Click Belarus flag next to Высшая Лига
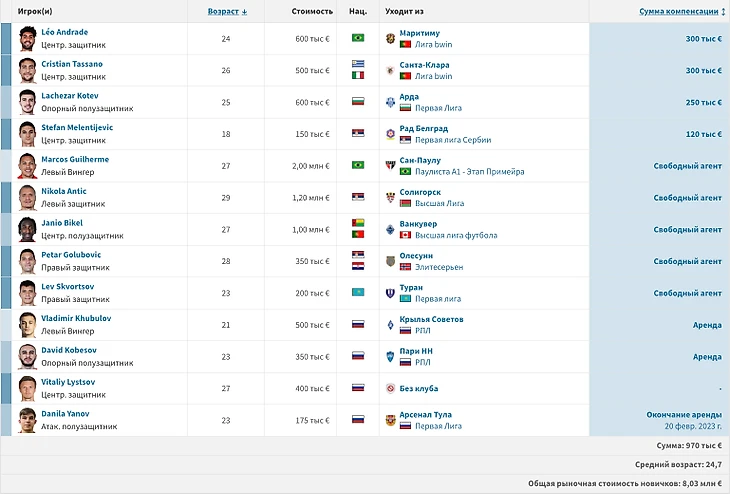730x494 pixels. point(406,203)
